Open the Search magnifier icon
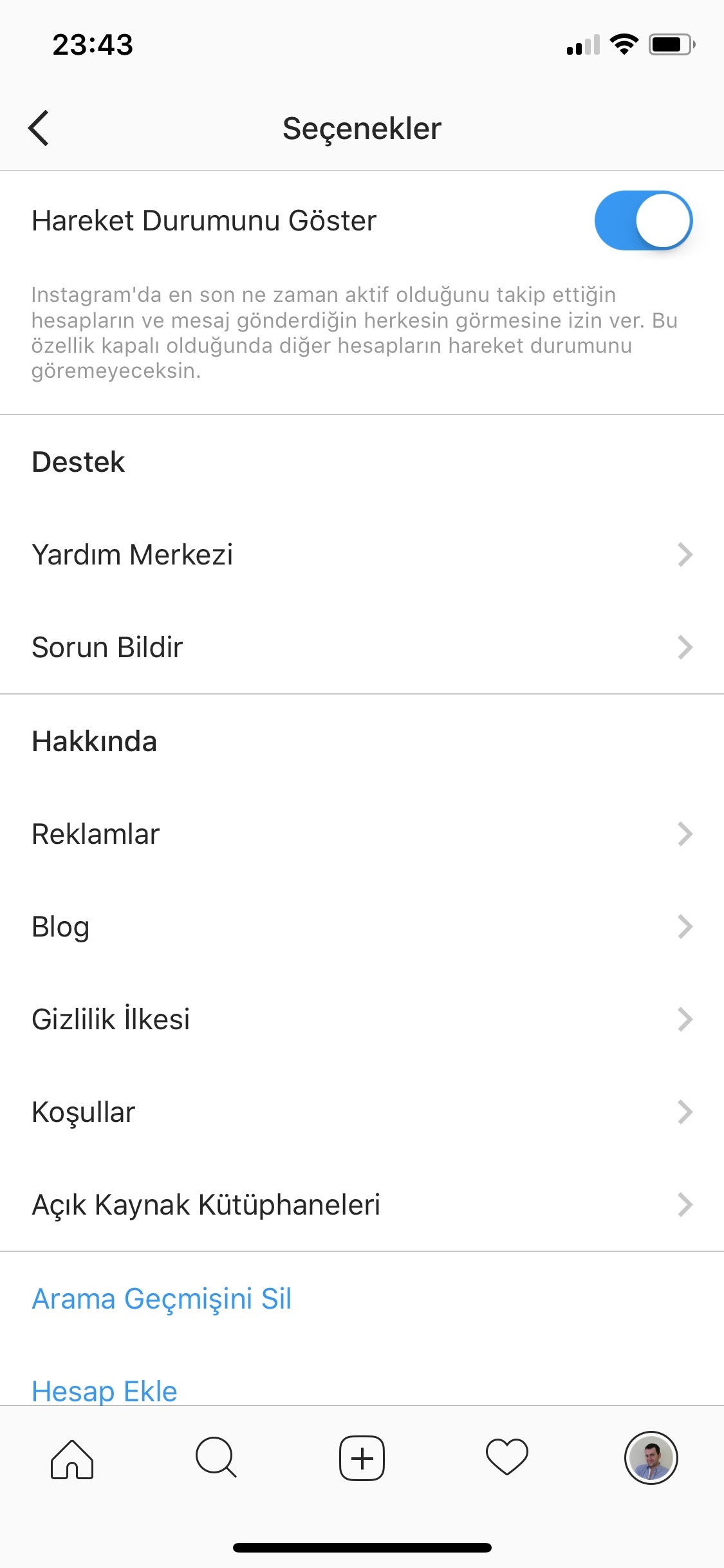724x1568 pixels. pos(216,1457)
